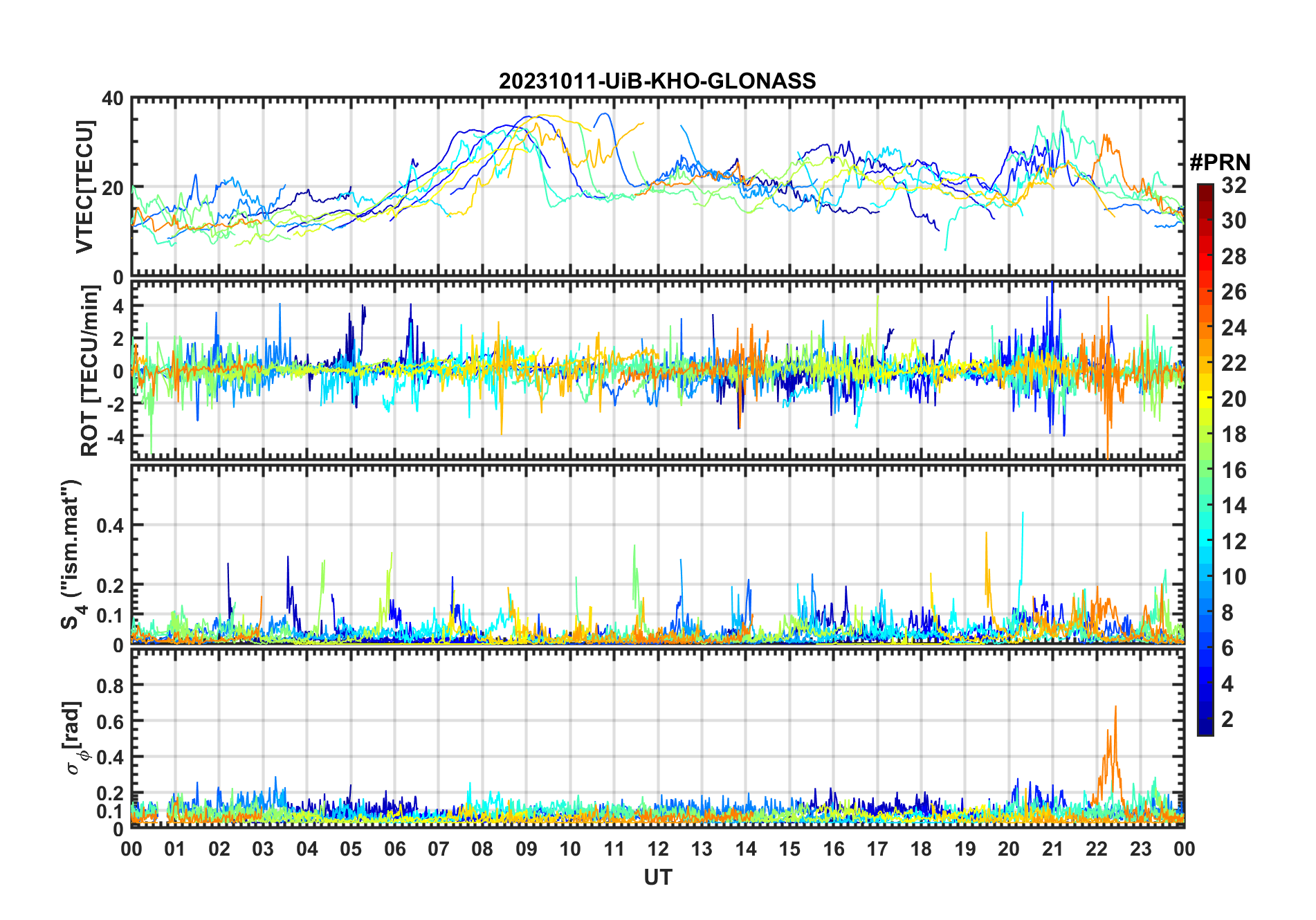Click inside the ROT plot panel

pyautogui.click(x=658, y=369)
